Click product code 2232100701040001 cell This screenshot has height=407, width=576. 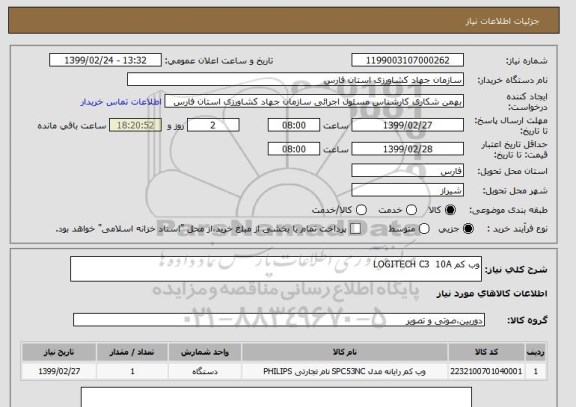486,371
